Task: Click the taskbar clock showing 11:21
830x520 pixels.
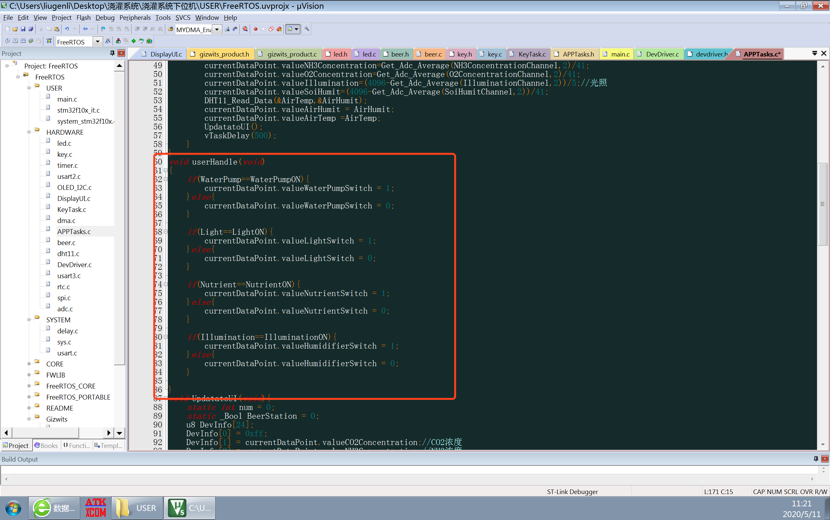Action: coord(801,504)
